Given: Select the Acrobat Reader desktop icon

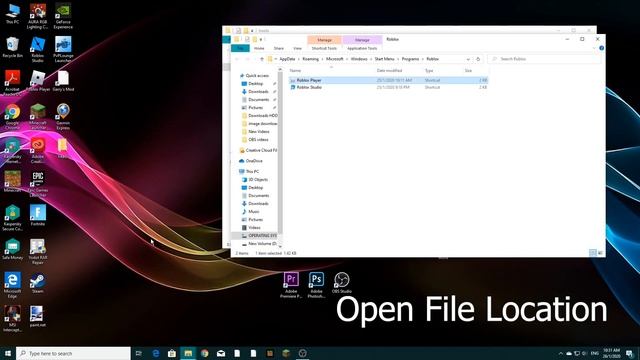Looking at the screenshot, I should click(13, 83).
